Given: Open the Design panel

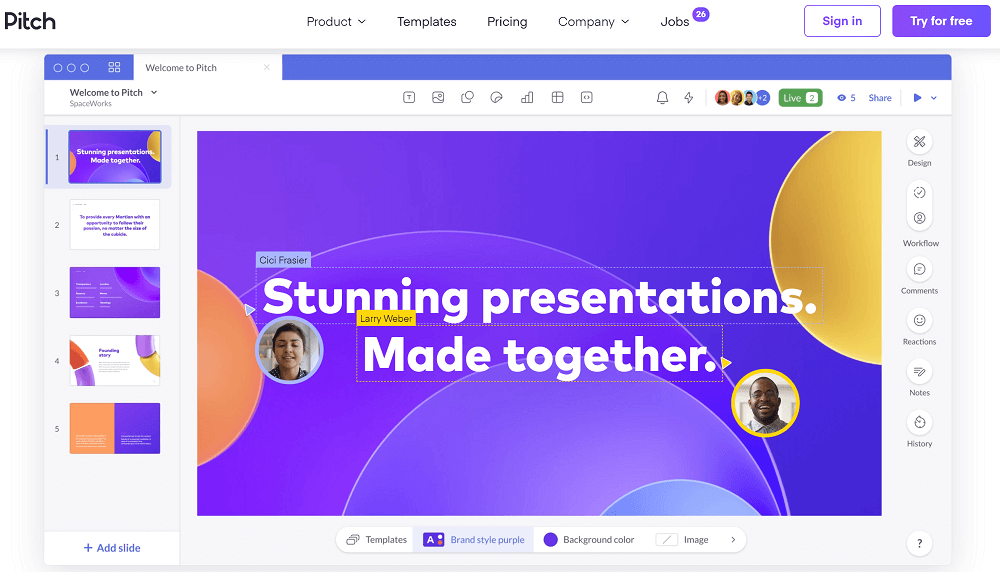Looking at the screenshot, I should (919, 142).
